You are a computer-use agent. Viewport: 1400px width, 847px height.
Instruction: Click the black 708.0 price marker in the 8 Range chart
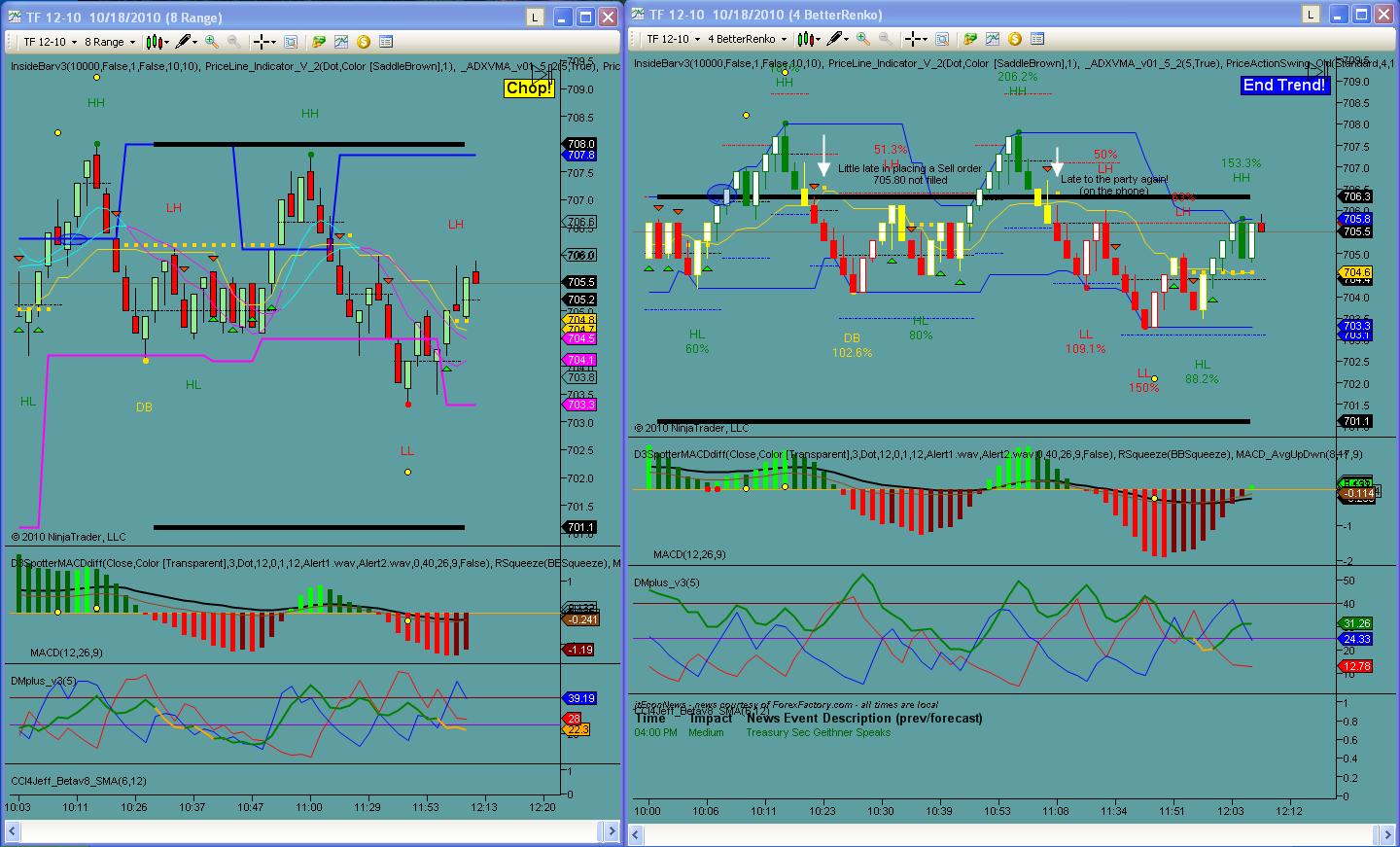[580, 144]
